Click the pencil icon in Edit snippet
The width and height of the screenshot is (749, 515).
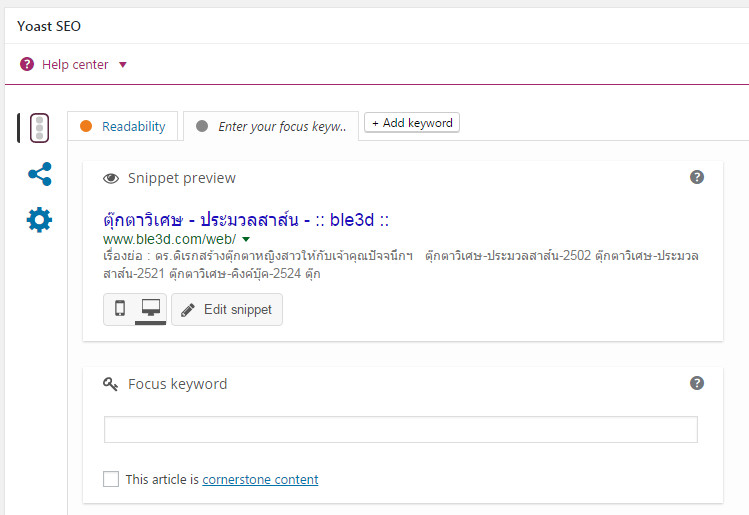[x=188, y=310]
